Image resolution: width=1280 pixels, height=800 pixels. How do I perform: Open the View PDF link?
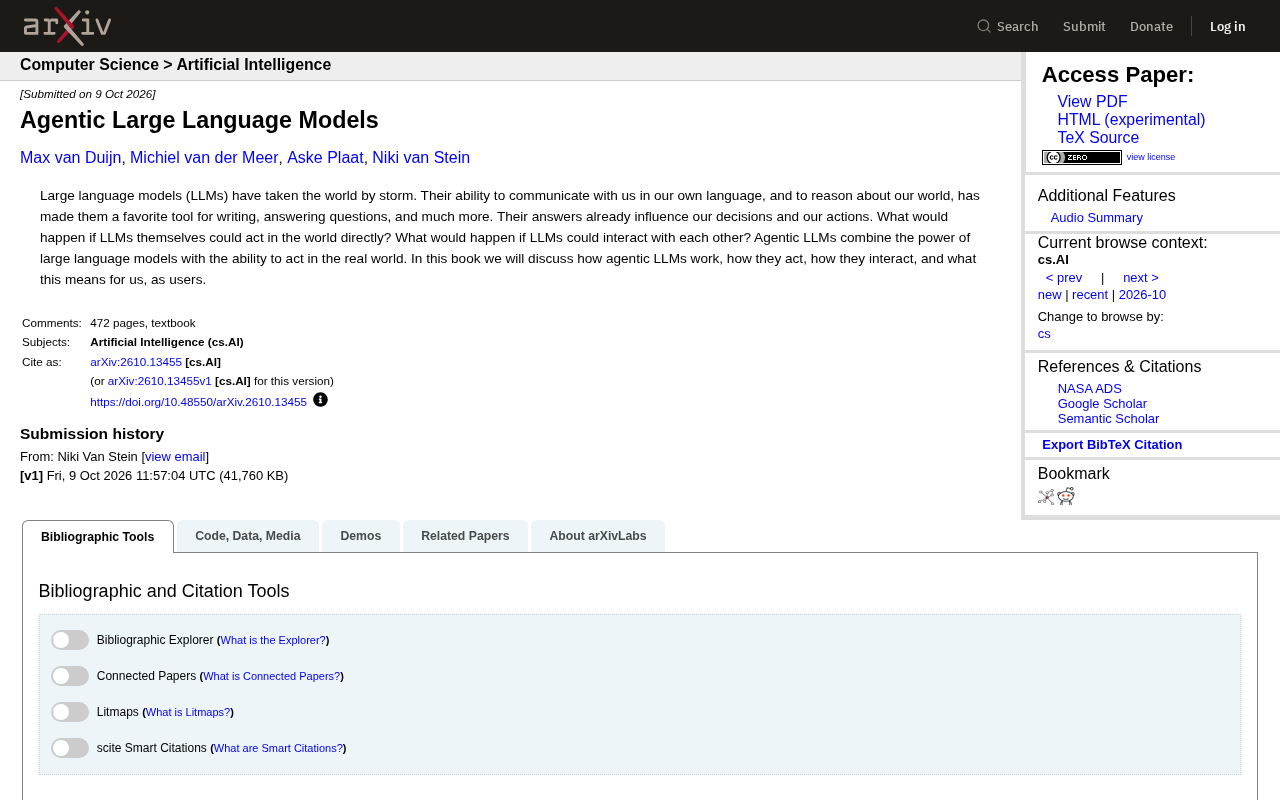pyautogui.click(x=1092, y=102)
